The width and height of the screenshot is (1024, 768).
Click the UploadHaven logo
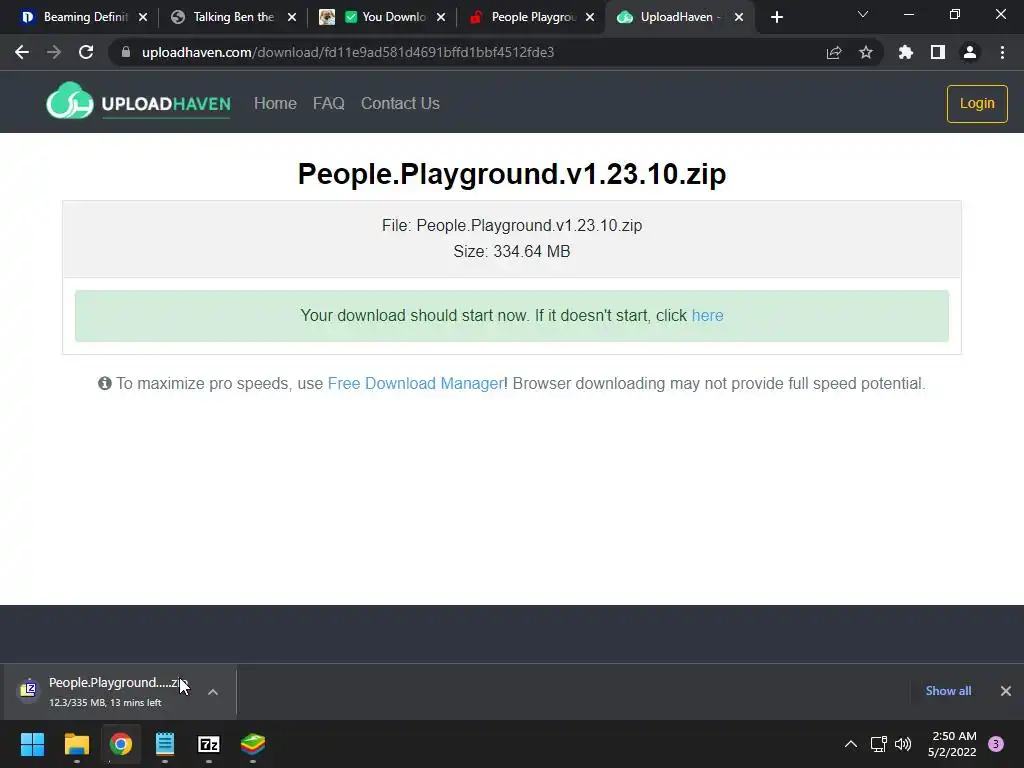[138, 101]
